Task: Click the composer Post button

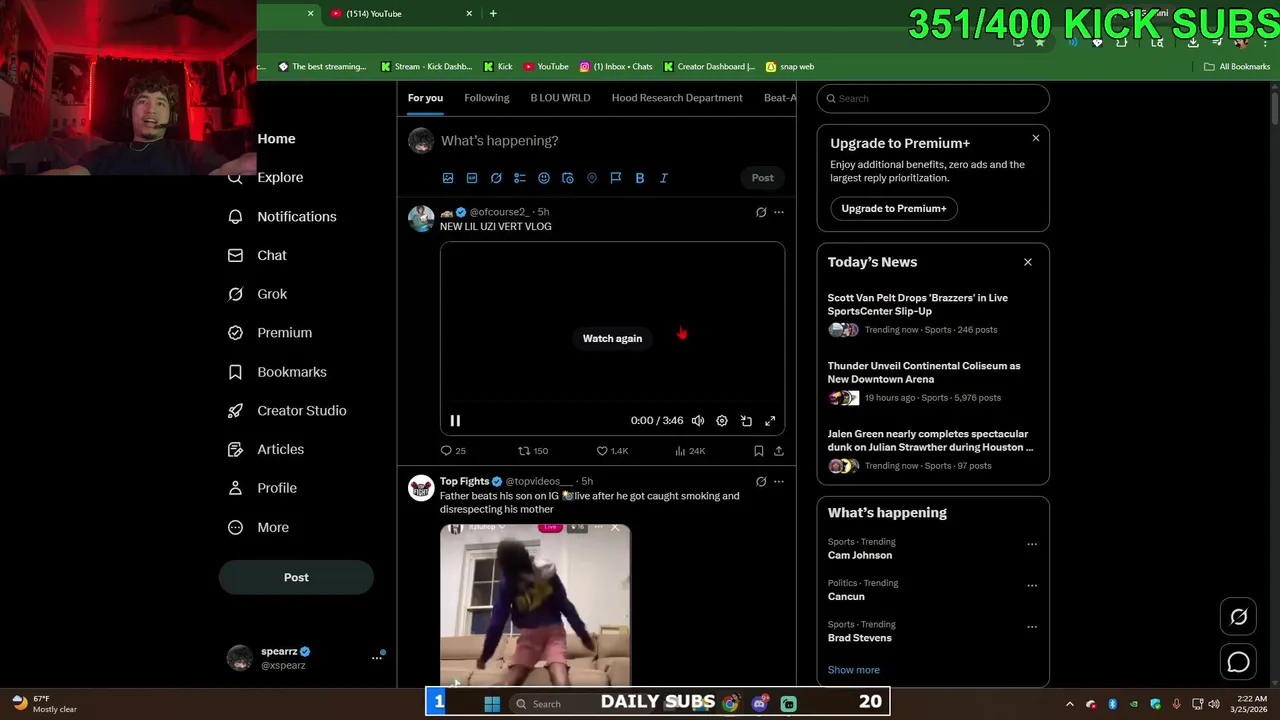Action: tap(762, 178)
